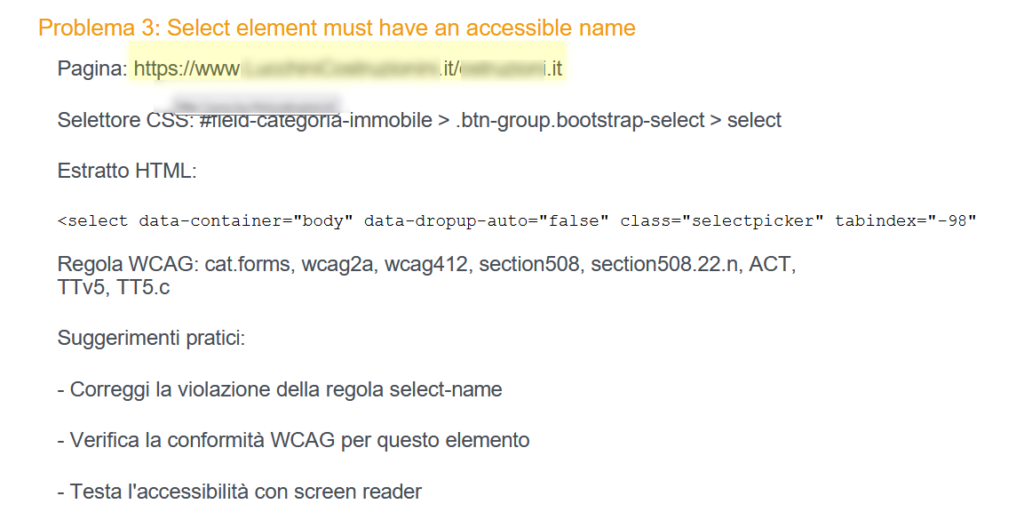Click the 'Suggerimenti pratici:' heading

click(151, 338)
